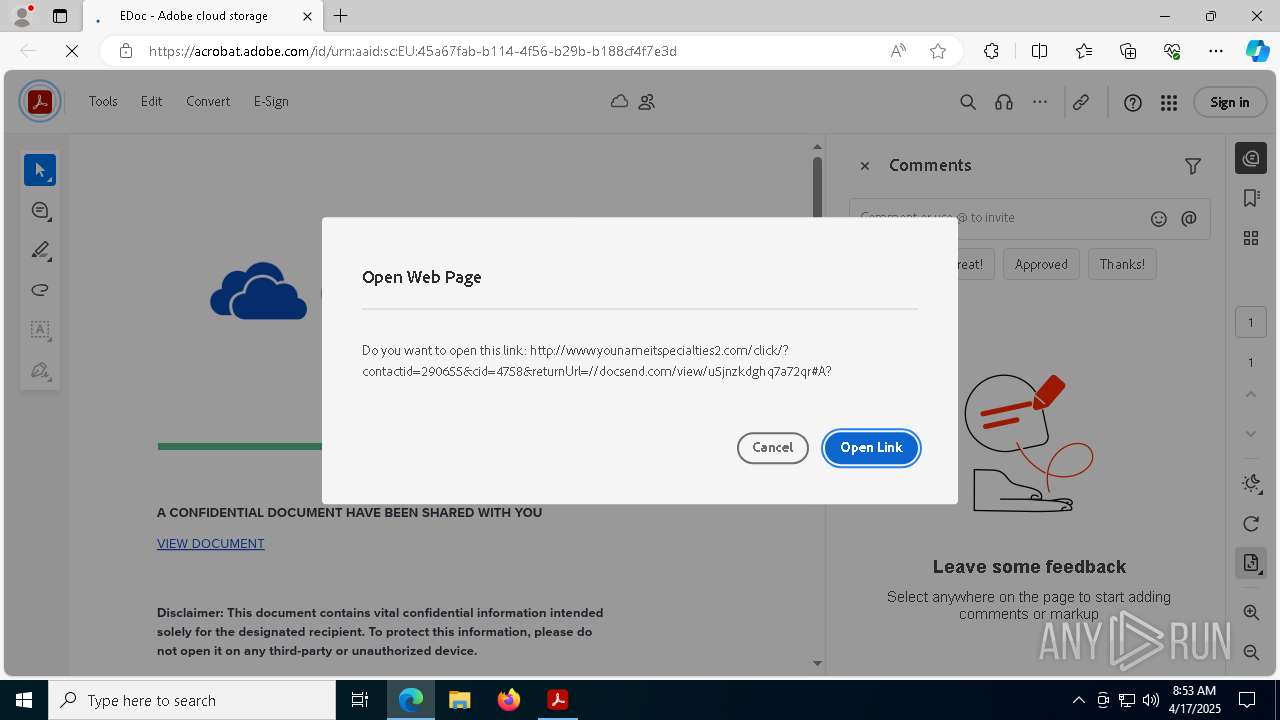Click the share with people icon
This screenshot has width=1280, height=720.
647,101
